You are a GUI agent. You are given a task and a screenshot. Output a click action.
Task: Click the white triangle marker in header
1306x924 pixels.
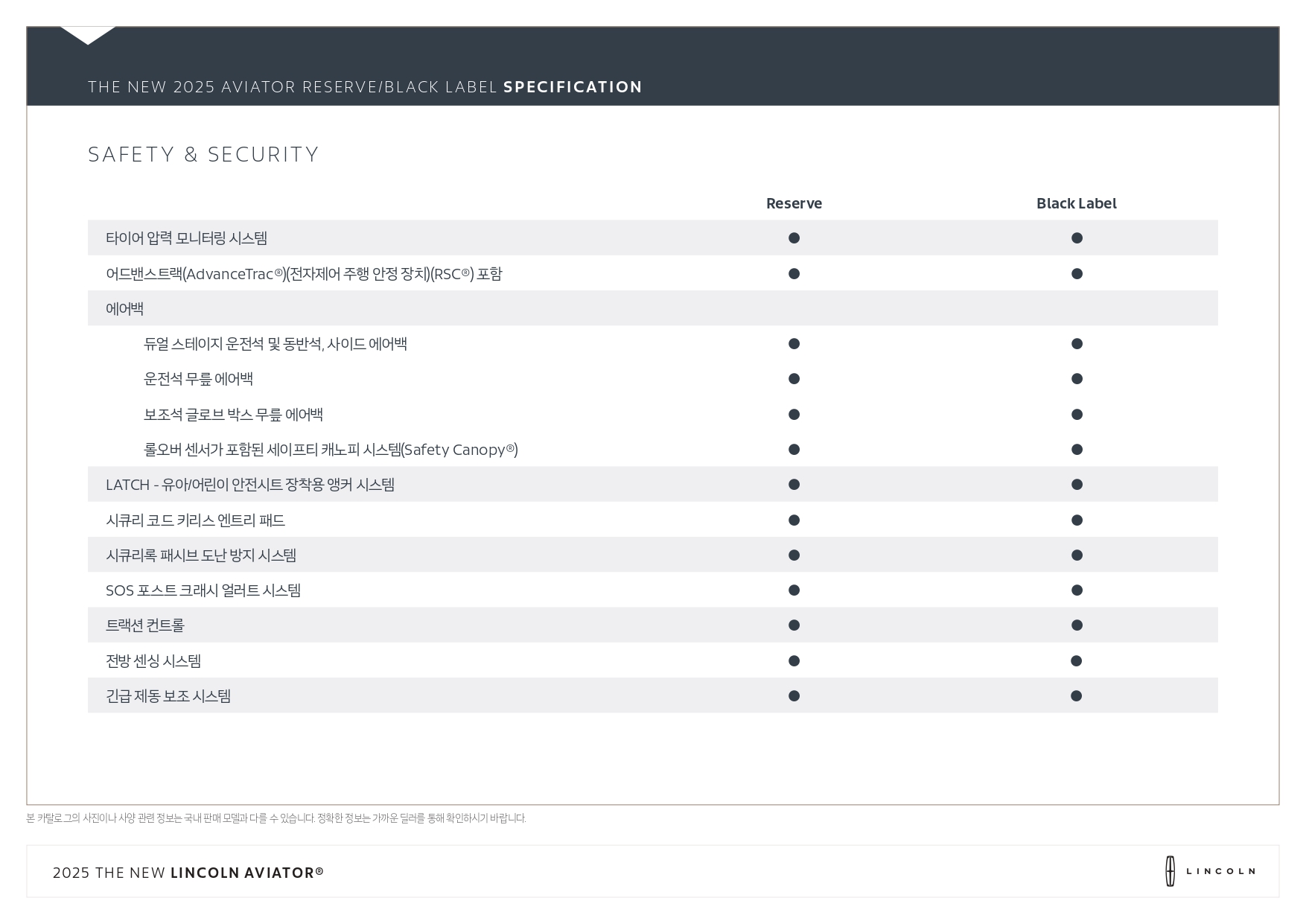(x=88, y=36)
